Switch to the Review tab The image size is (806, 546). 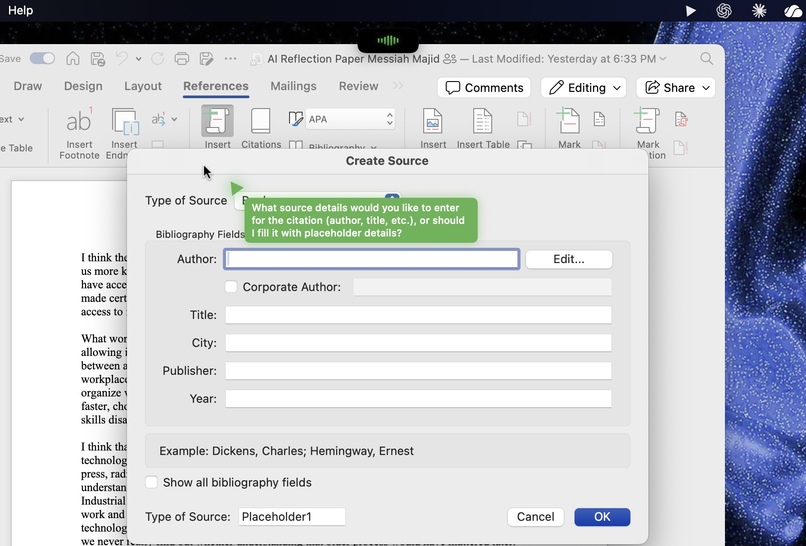point(358,86)
